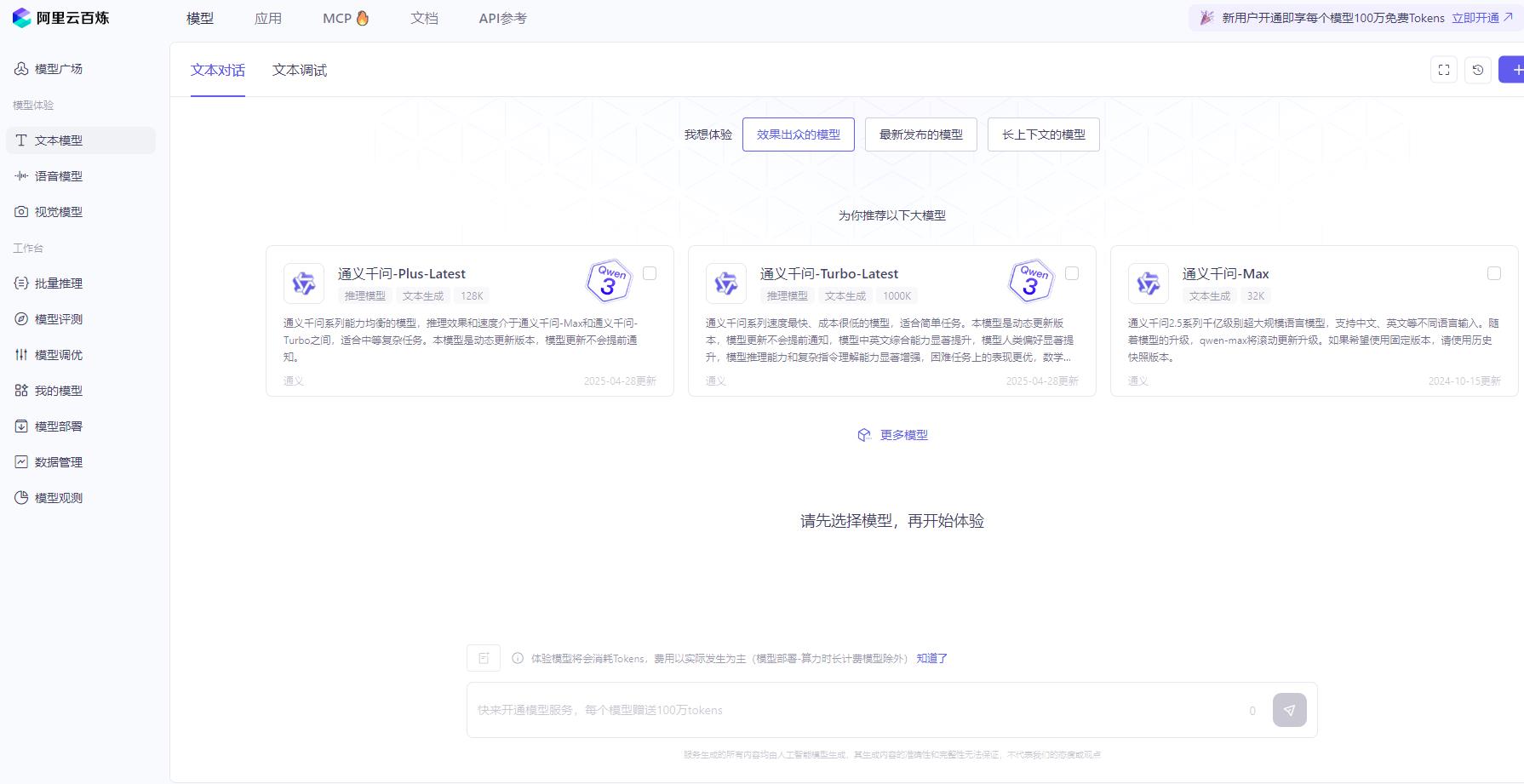Open the 更多模型 link
Image resolution: width=1524 pixels, height=784 pixels.
pos(904,435)
